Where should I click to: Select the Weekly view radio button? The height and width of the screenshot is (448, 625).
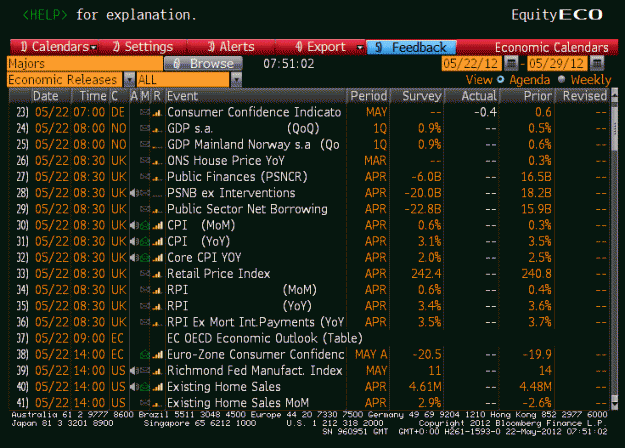(x=562, y=79)
